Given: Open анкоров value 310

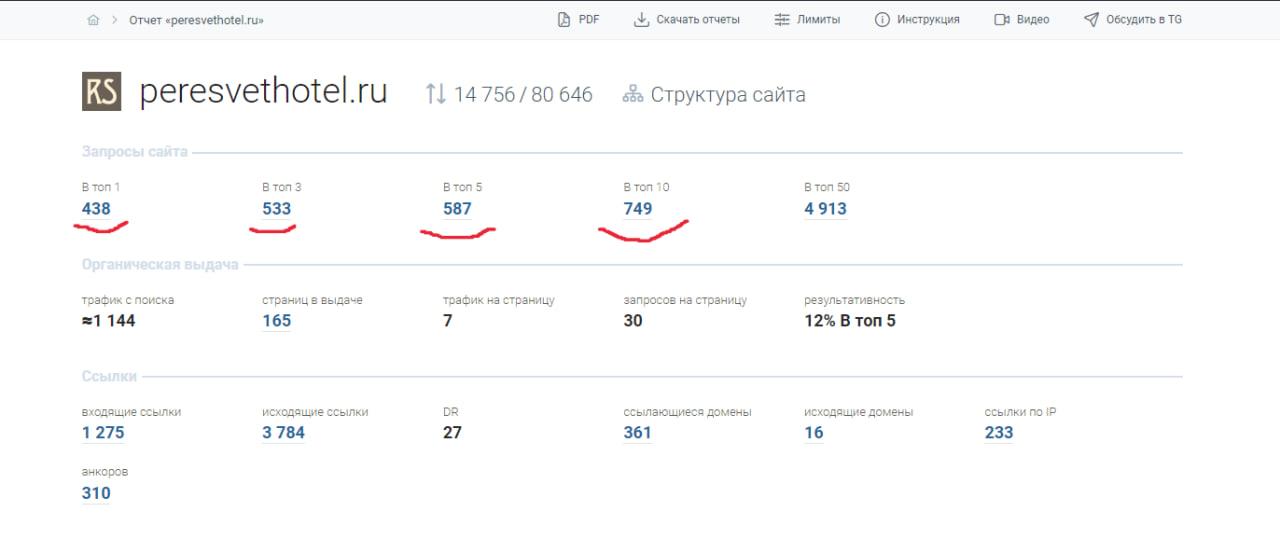Looking at the screenshot, I should coord(96,494).
